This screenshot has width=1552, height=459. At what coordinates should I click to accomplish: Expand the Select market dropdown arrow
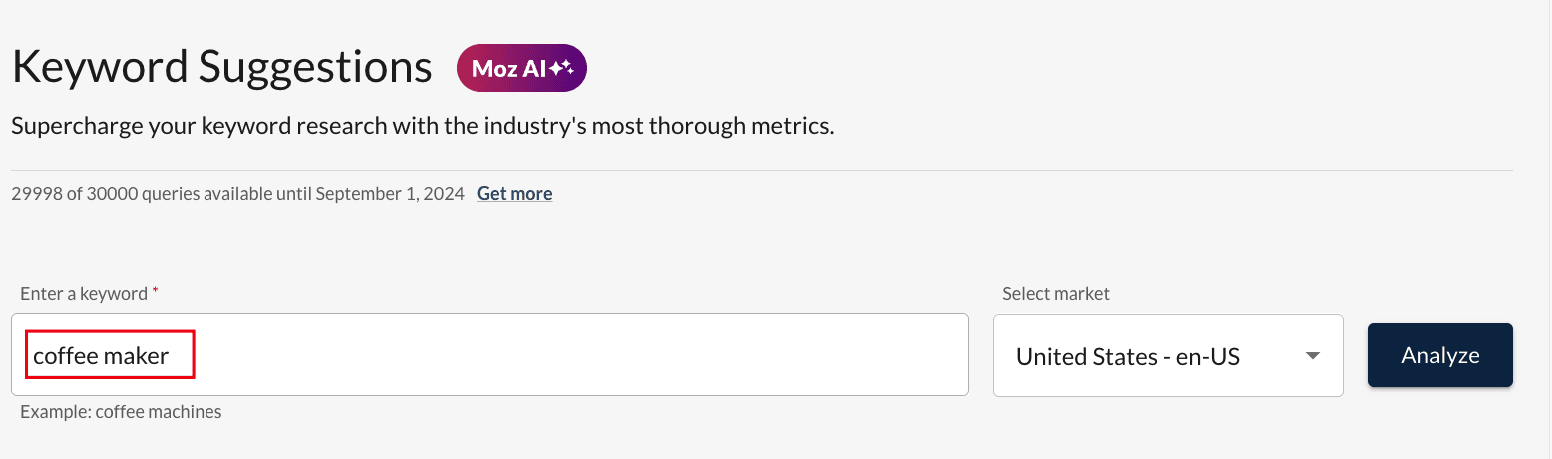click(x=1313, y=356)
